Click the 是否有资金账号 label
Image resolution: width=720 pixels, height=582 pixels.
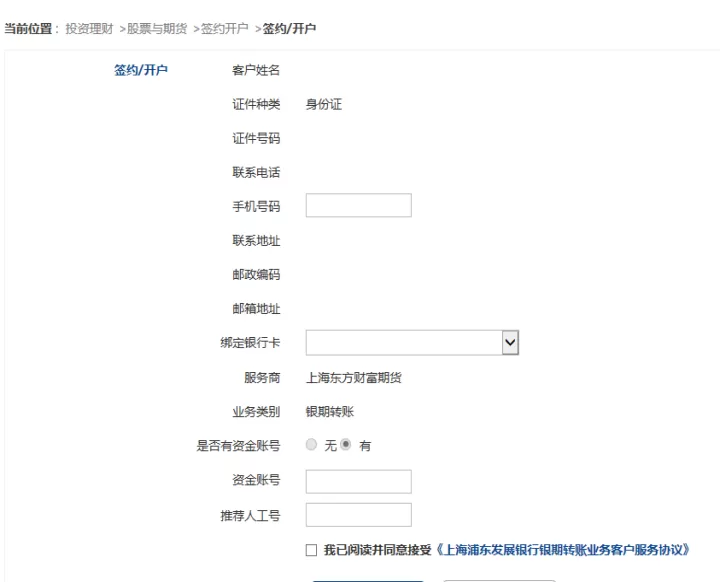(x=238, y=446)
